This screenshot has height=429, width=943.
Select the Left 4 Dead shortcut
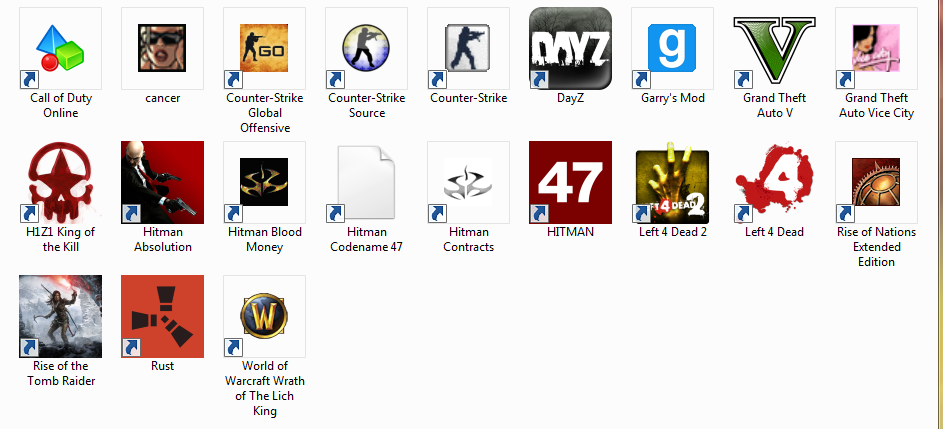coord(774,182)
